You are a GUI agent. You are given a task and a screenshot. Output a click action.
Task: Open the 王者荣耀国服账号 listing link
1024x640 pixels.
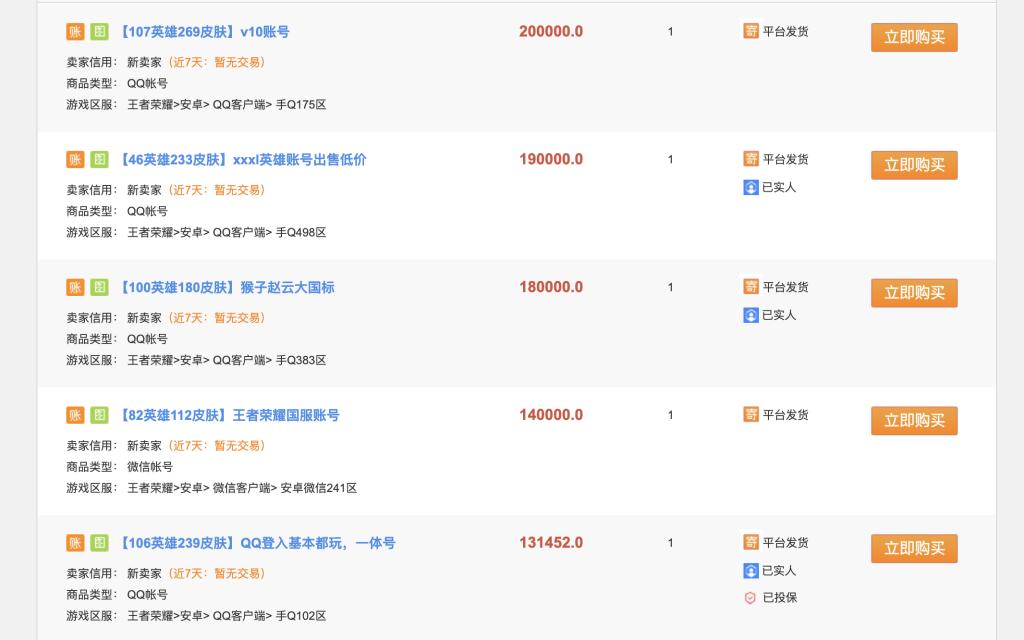(x=232, y=415)
